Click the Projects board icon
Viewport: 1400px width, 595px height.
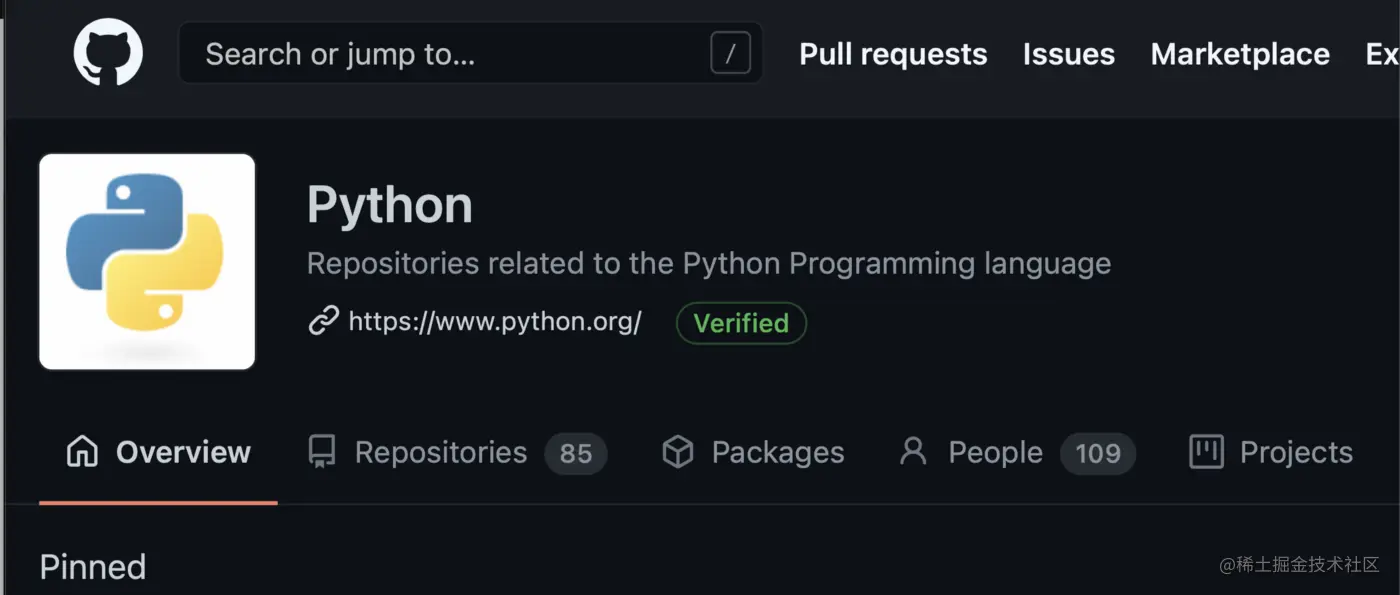pos(1206,452)
